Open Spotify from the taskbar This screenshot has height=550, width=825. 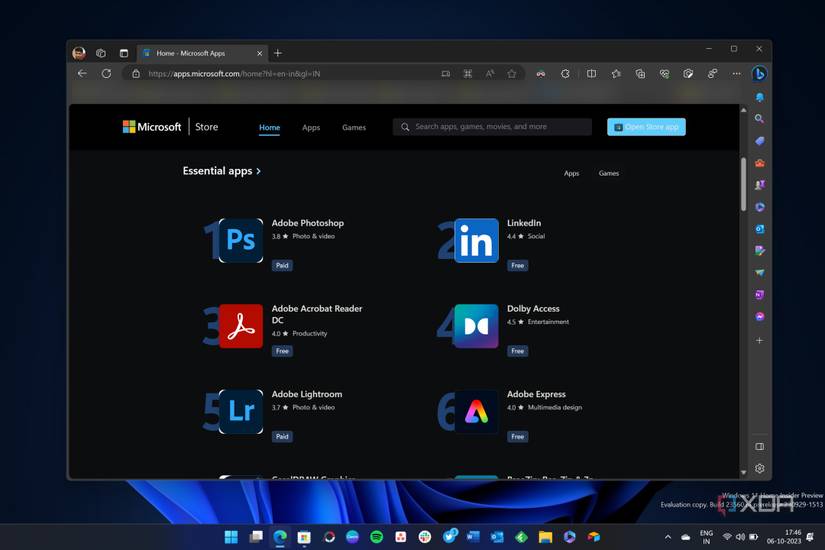pyautogui.click(x=377, y=537)
